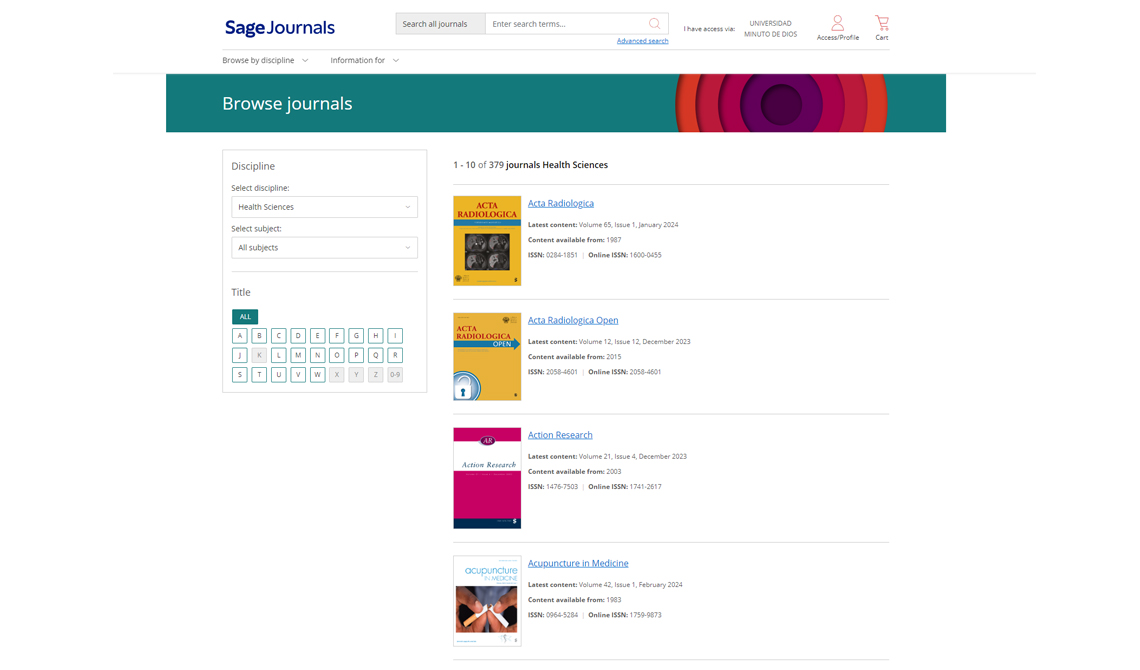Viewport: 1140px width, 670px height.
Task: Open the Health Sciences discipline dropdown
Action: [x=324, y=207]
